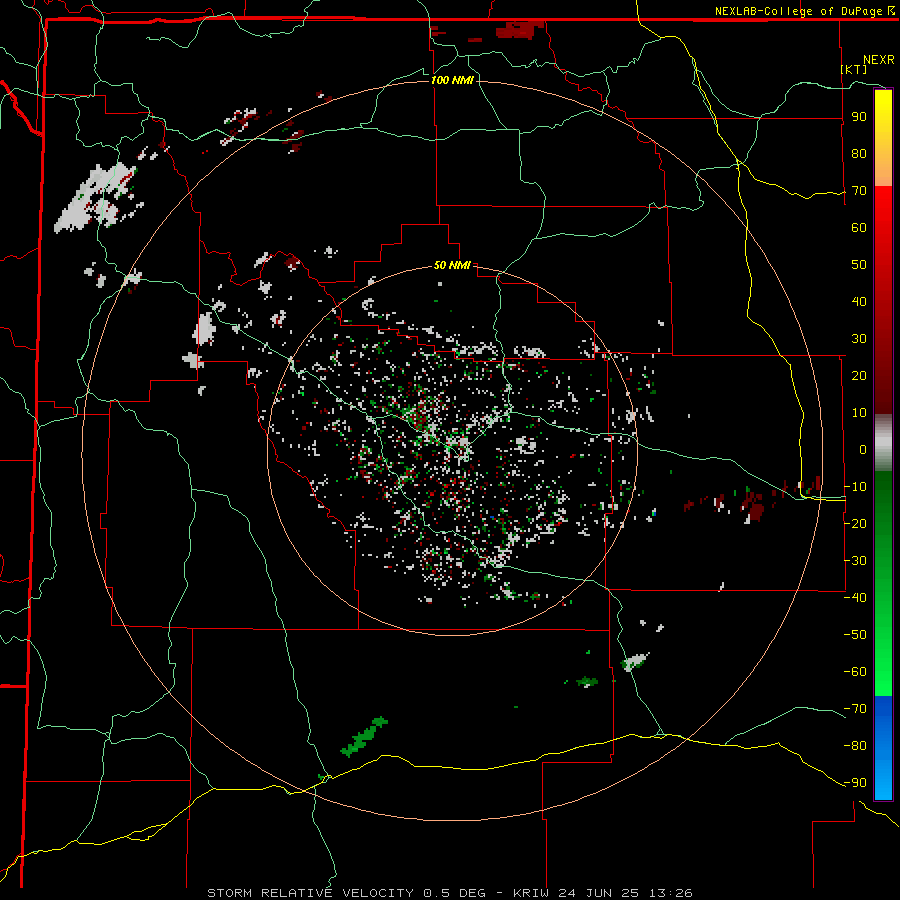
Task: Click the 'NEXR' label above the color bar
Action: [879, 60]
